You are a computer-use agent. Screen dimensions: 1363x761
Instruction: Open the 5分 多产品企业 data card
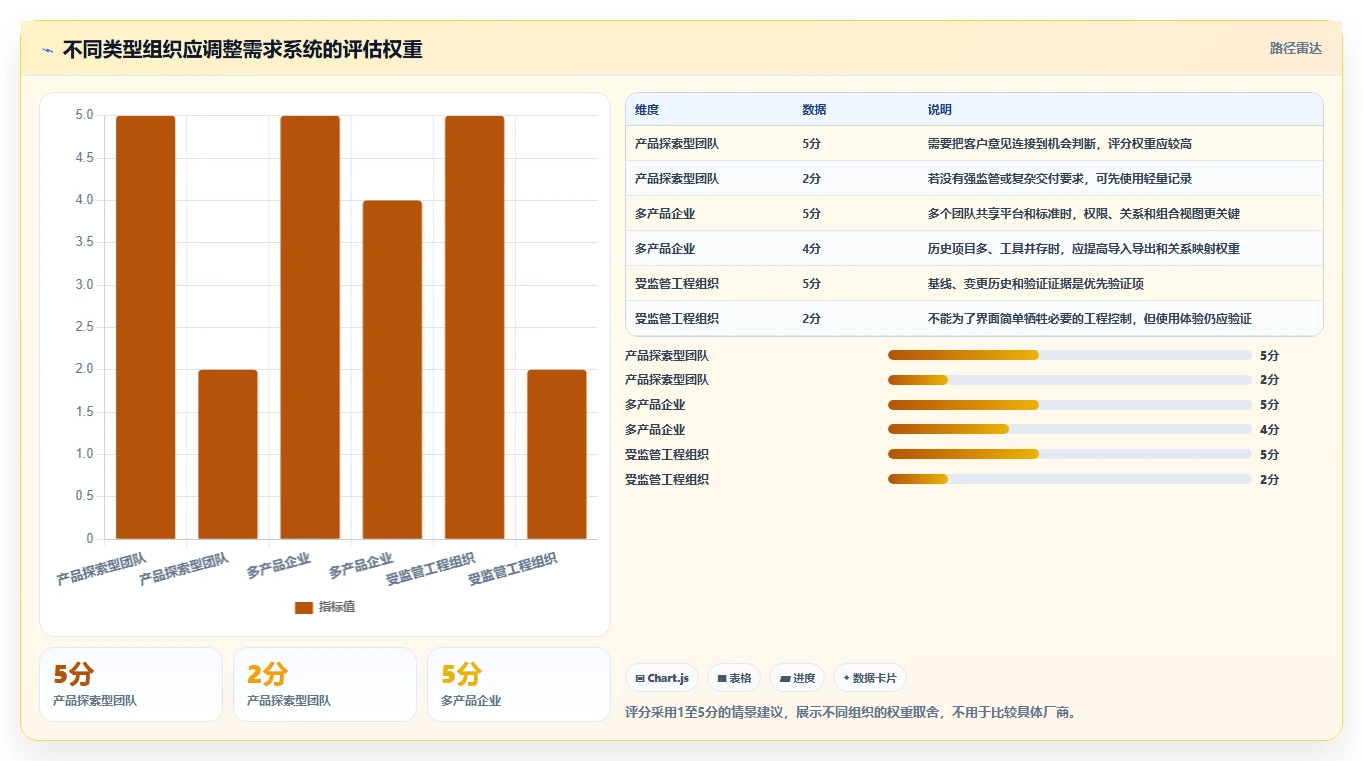click(519, 684)
